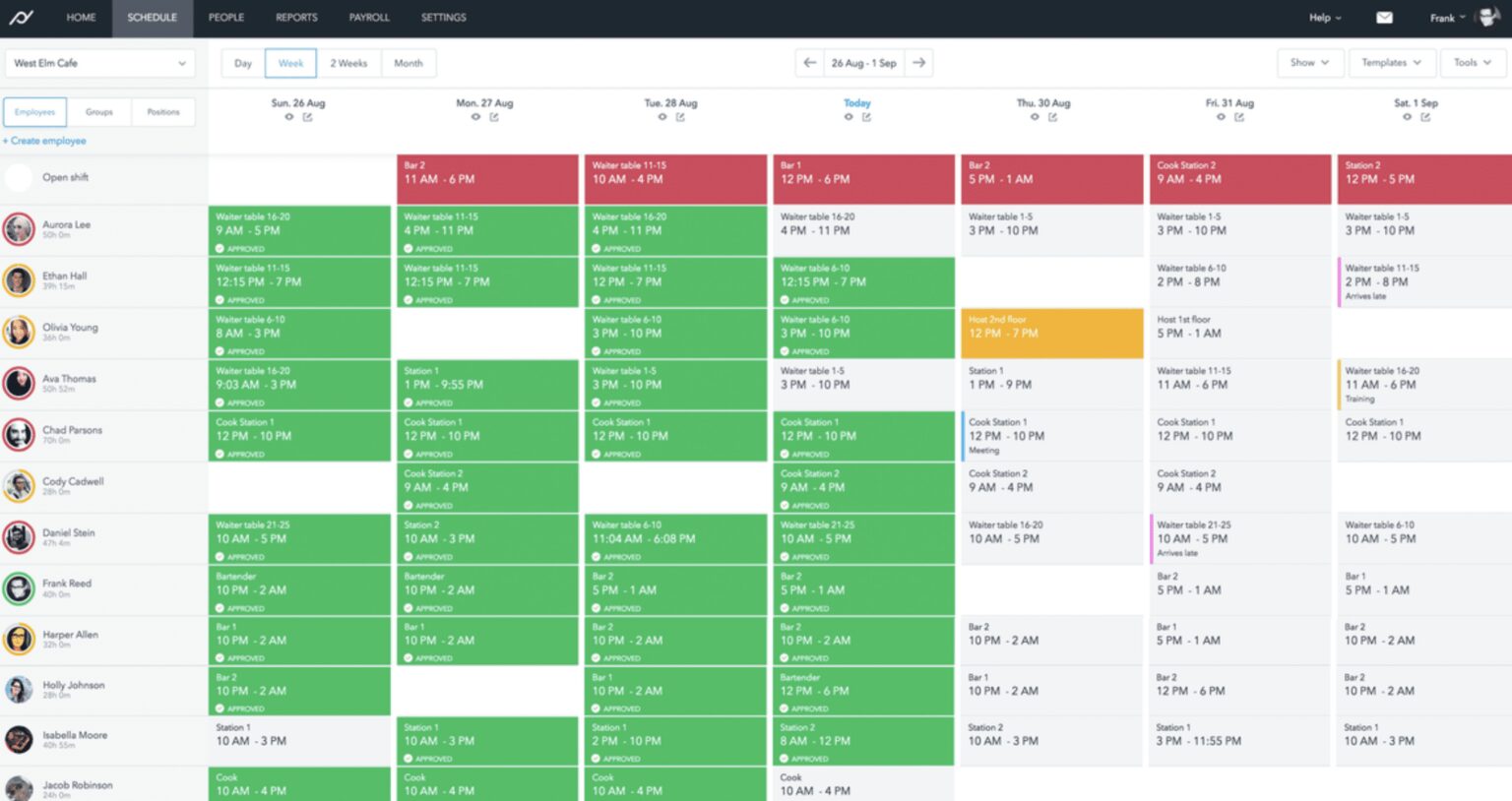Open the PEOPLE tab
The width and height of the screenshot is (1512, 801).
(x=226, y=18)
